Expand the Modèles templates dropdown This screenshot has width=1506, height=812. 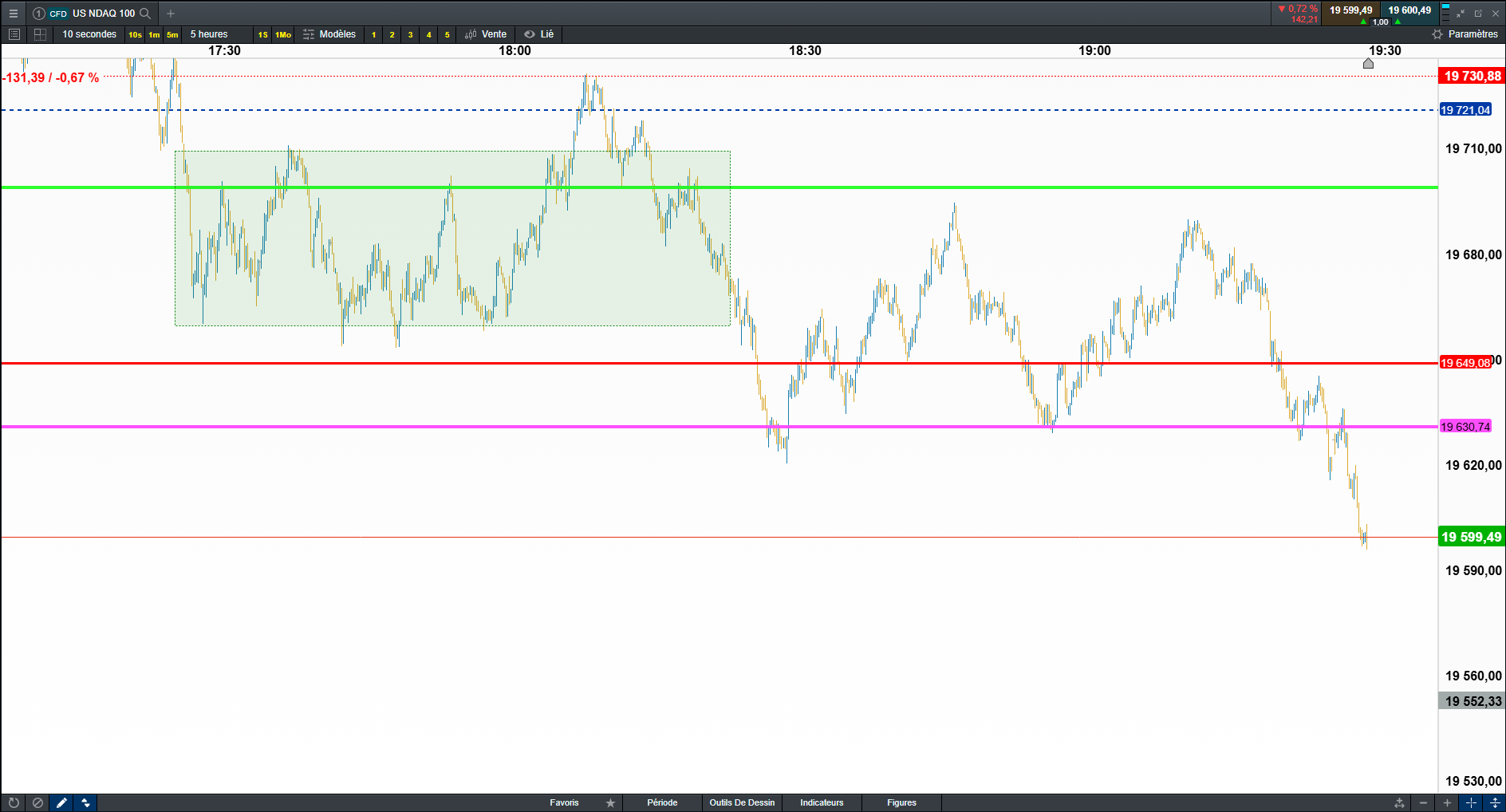(x=329, y=34)
